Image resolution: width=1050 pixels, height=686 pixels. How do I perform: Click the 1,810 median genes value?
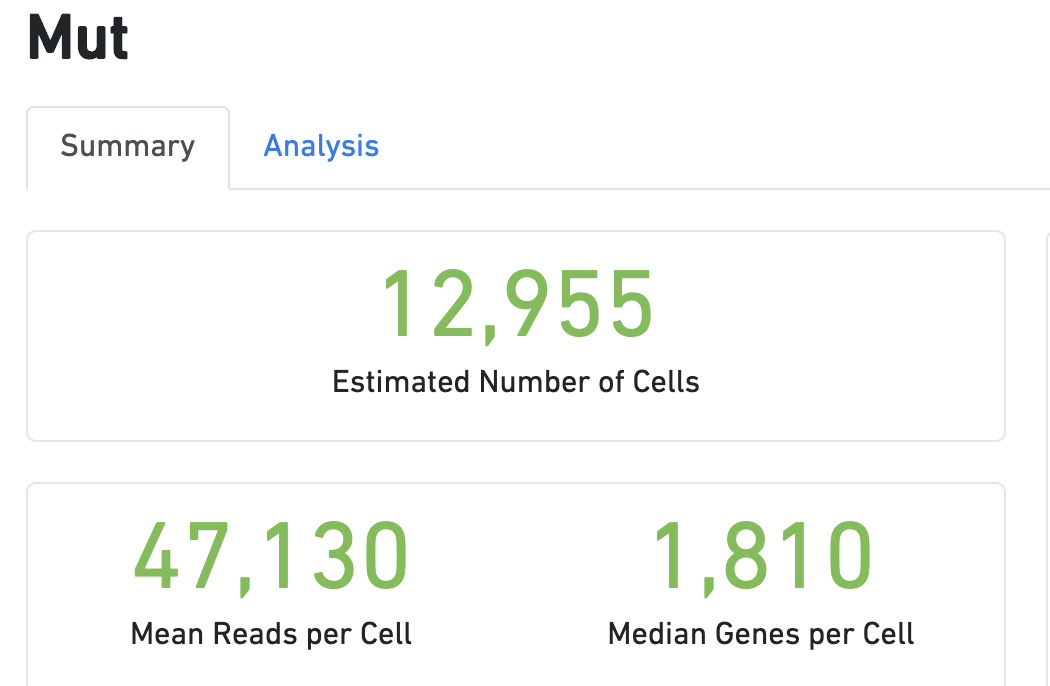coord(762,555)
